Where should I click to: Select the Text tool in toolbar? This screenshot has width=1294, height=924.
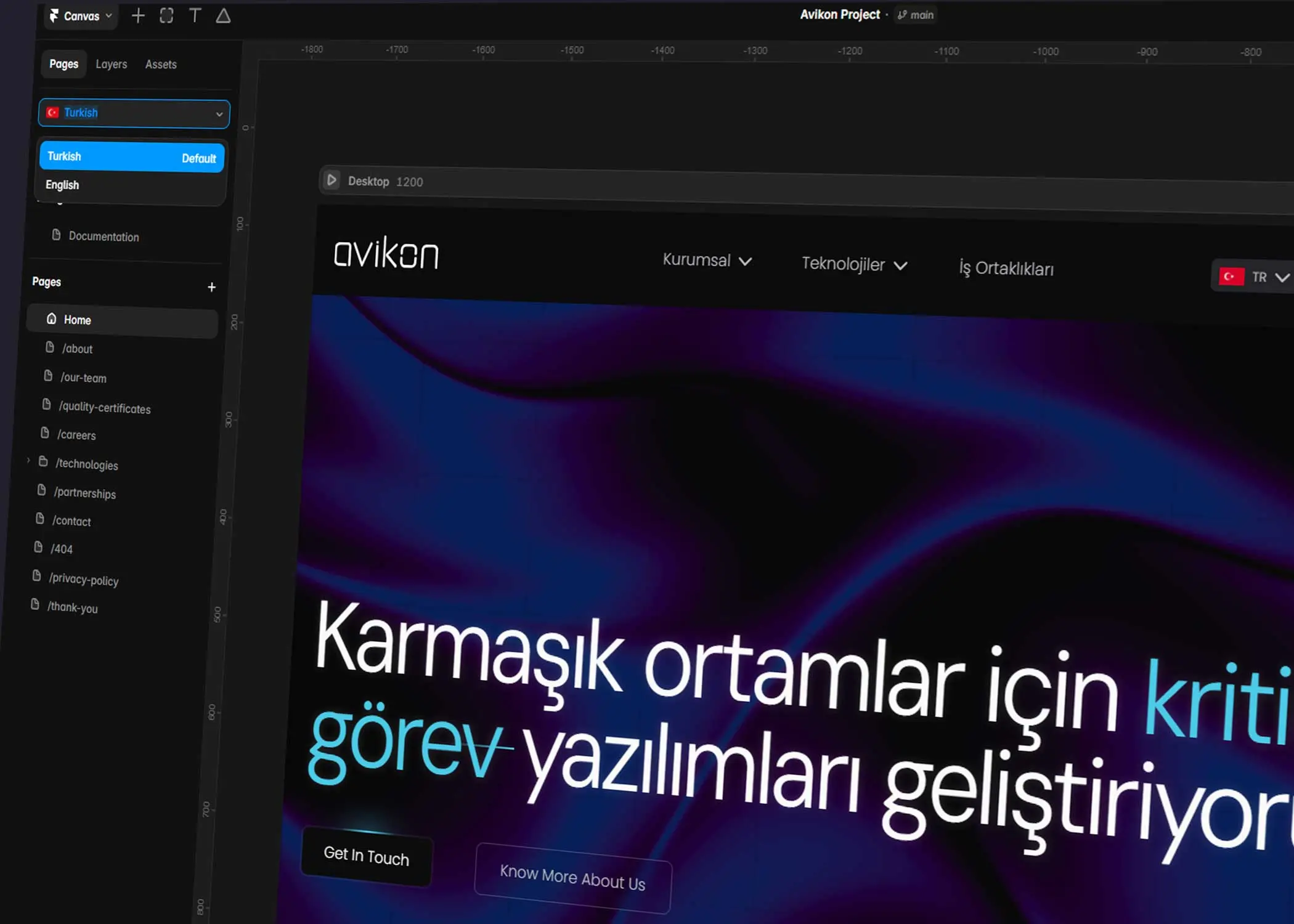click(195, 15)
